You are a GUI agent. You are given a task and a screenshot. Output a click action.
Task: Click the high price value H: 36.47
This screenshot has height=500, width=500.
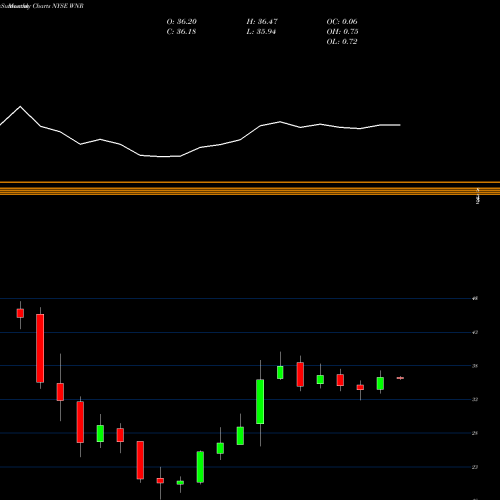(262, 22)
